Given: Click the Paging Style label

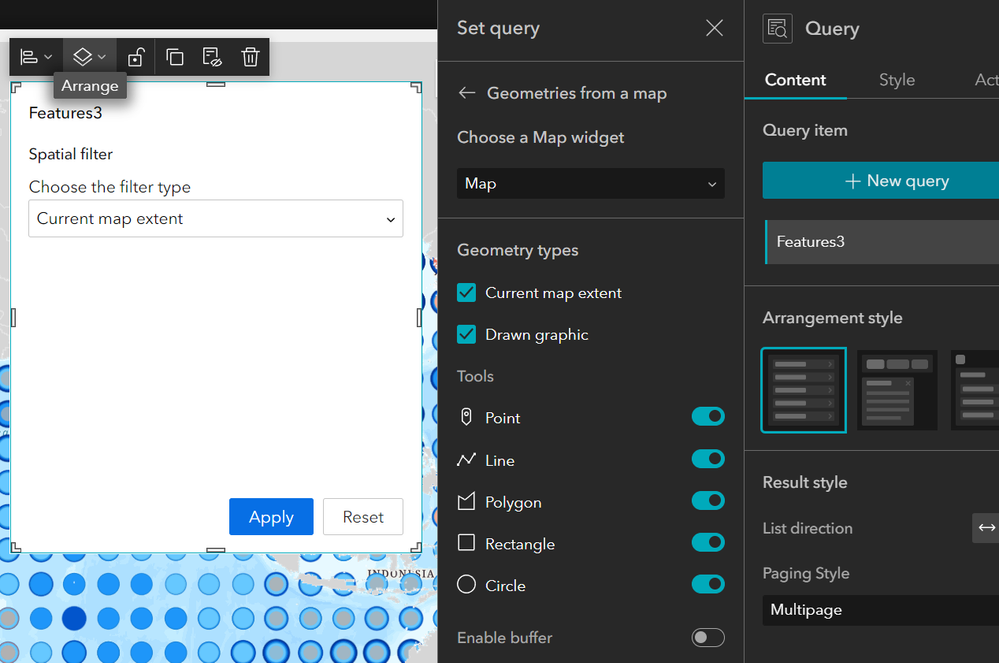Looking at the screenshot, I should 806,573.
